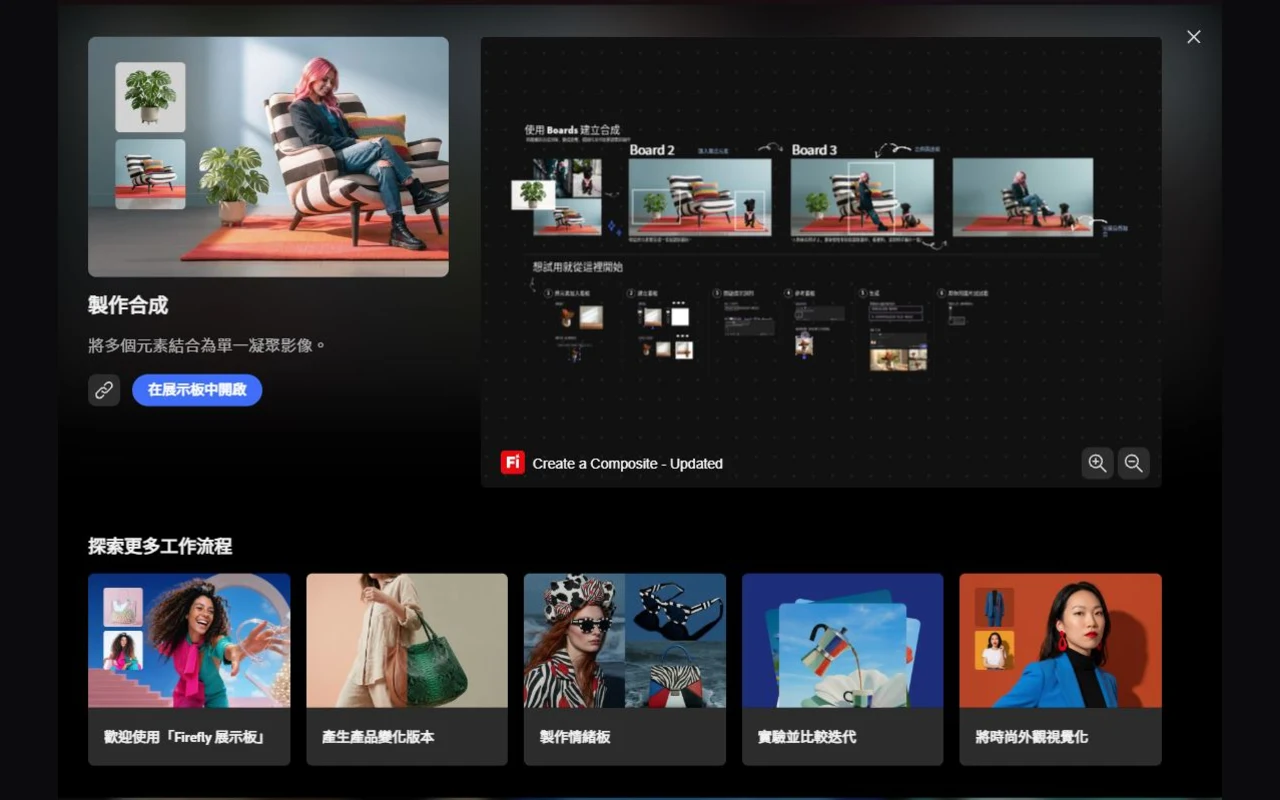
Task: Open the 製作情緒板 workflow card
Action: point(625,669)
